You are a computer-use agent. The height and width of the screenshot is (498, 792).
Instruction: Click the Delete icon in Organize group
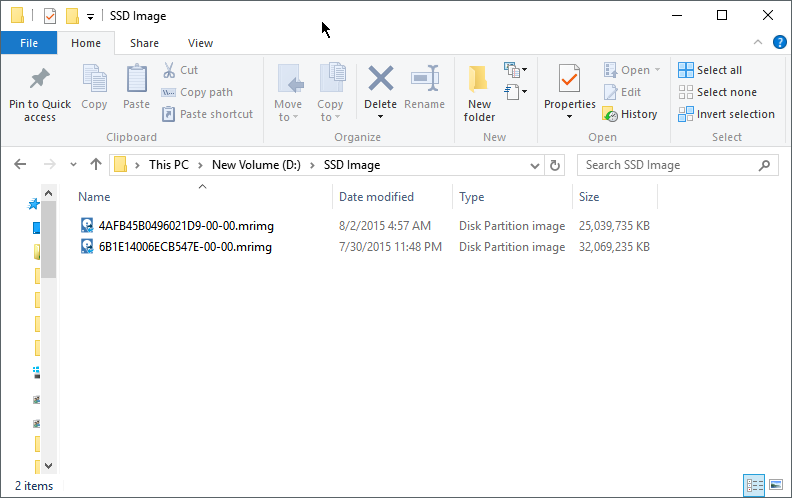[380, 80]
